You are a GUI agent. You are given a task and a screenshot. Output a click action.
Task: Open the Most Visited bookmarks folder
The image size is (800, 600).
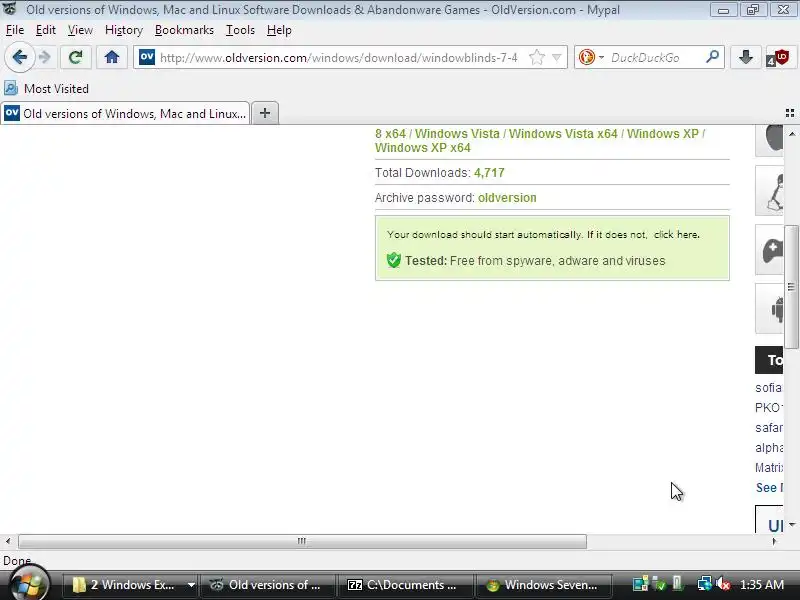pos(47,89)
